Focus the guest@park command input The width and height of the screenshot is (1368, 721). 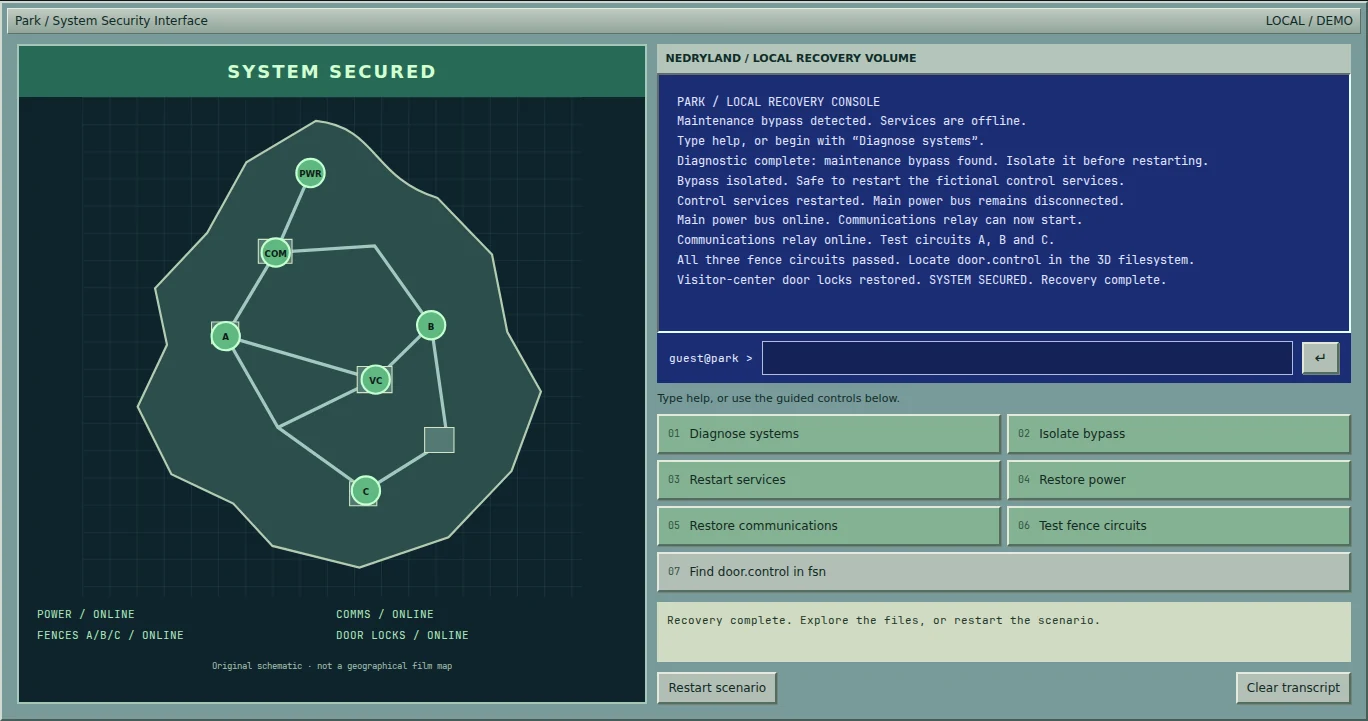[x=1027, y=358]
